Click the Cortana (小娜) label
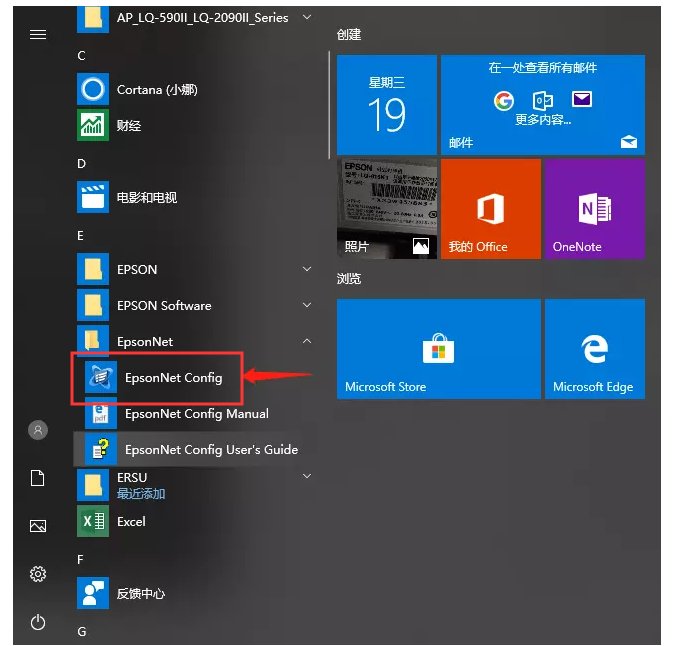This screenshot has height=646, width=682. pos(157,90)
